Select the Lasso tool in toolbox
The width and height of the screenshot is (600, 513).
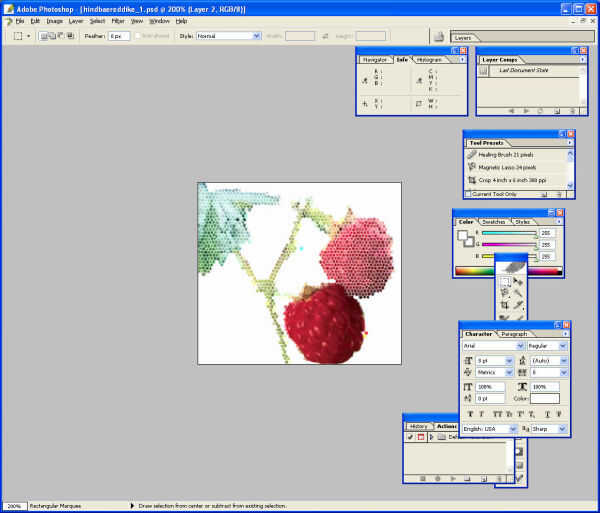coord(505,293)
